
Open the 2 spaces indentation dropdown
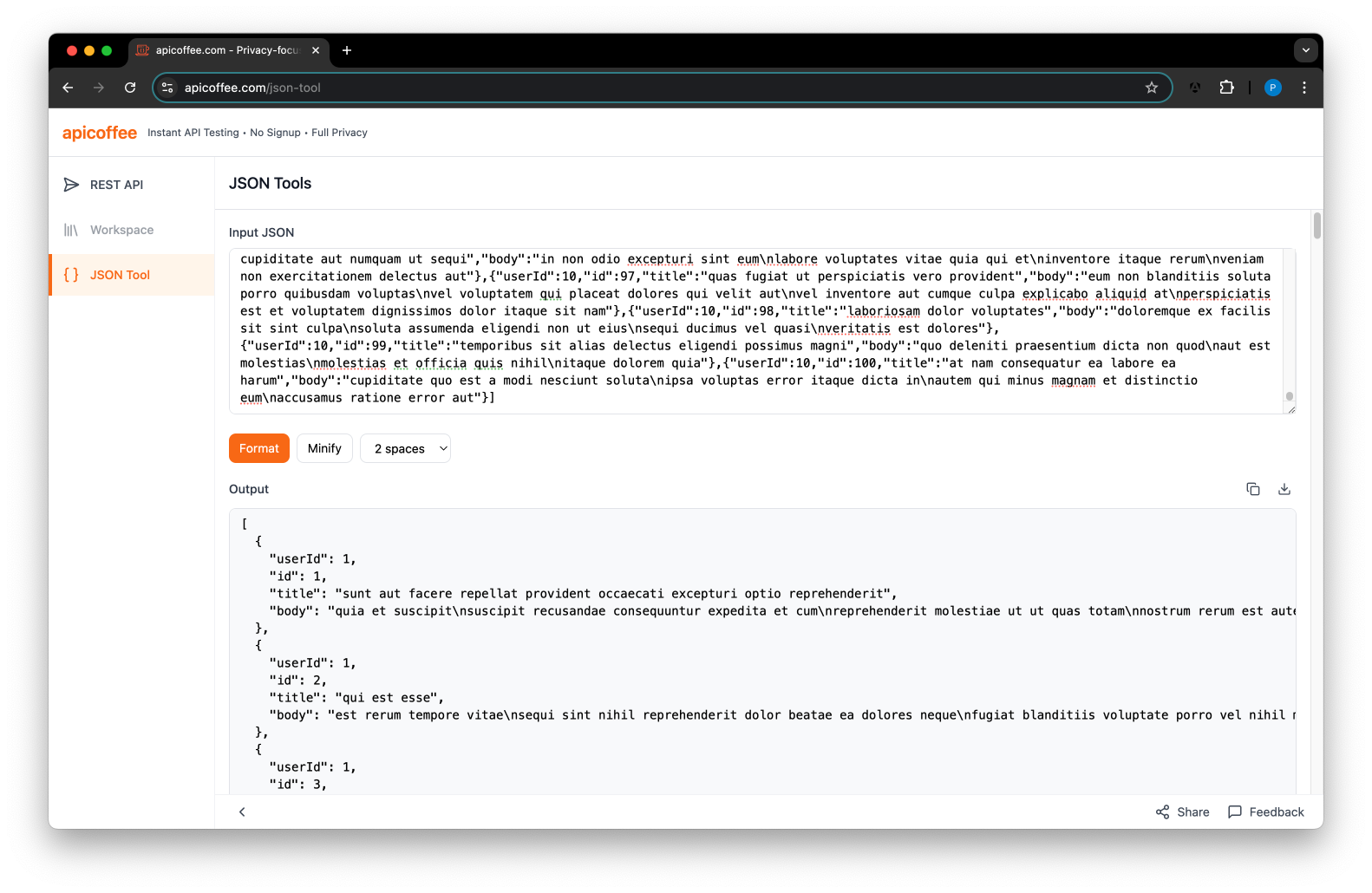coord(405,448)
